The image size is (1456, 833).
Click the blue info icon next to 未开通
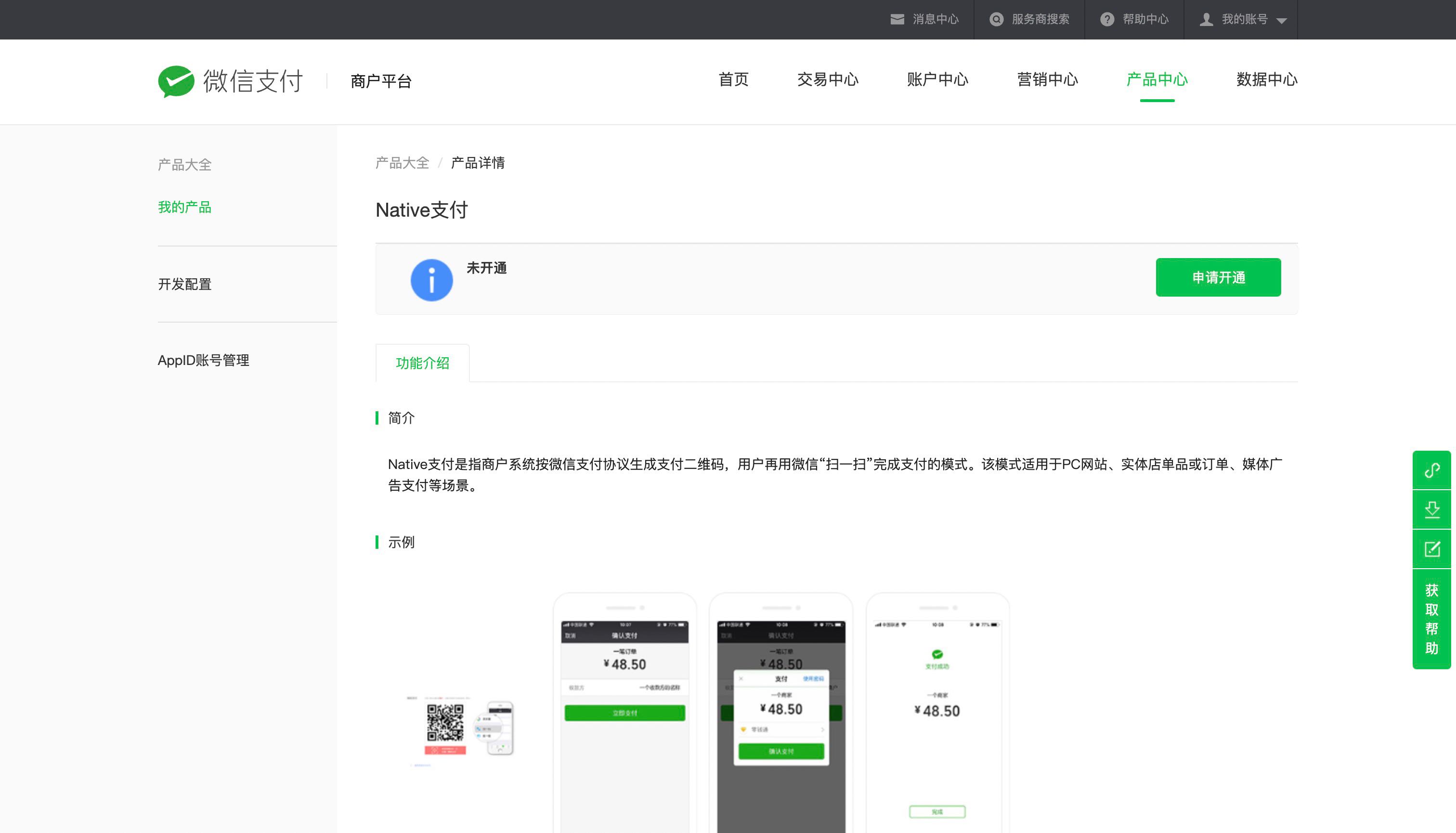(431, 280)
